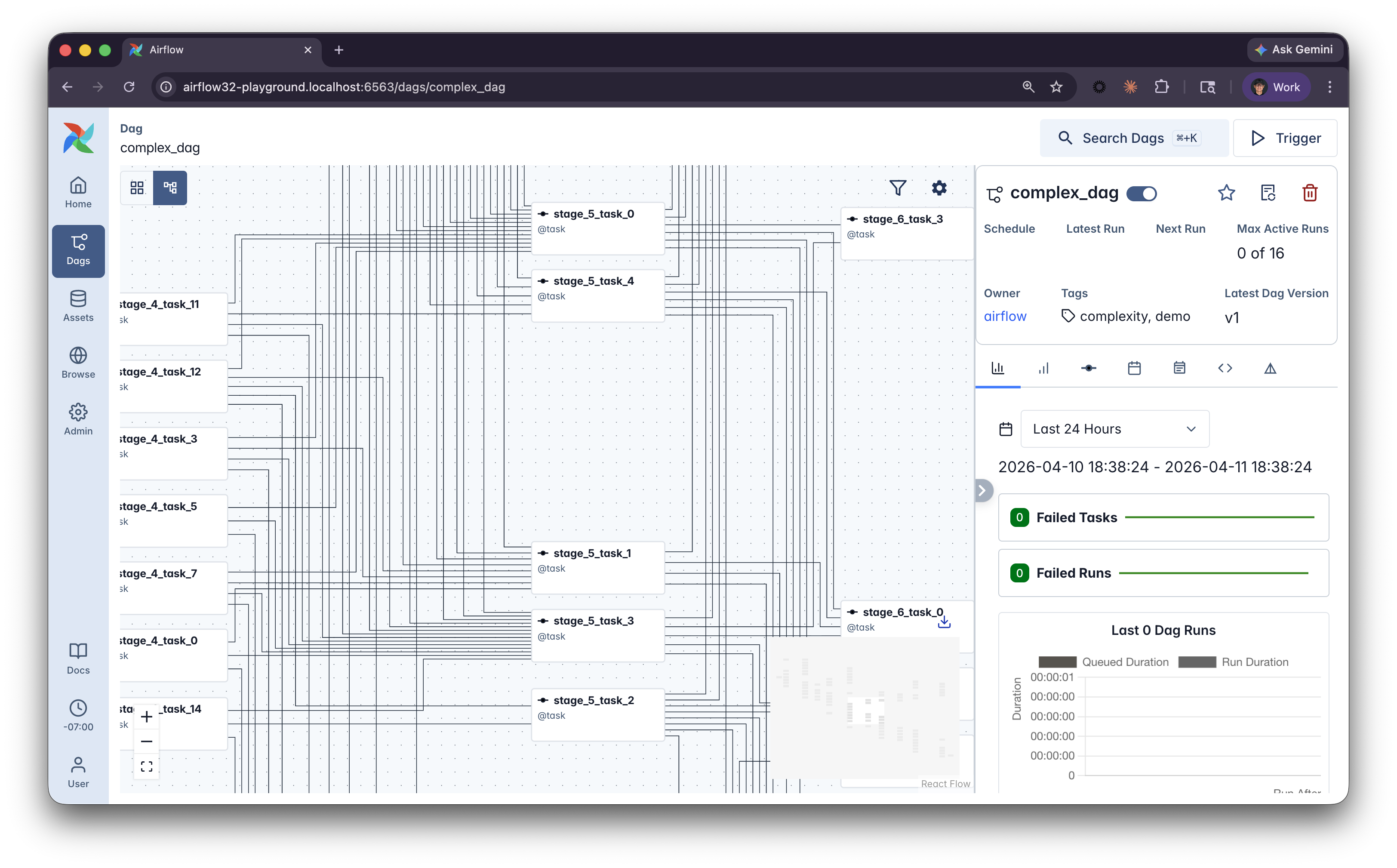Download graph image near stage_6_task_0
1397x868 pixels.
tap(944, 622)
